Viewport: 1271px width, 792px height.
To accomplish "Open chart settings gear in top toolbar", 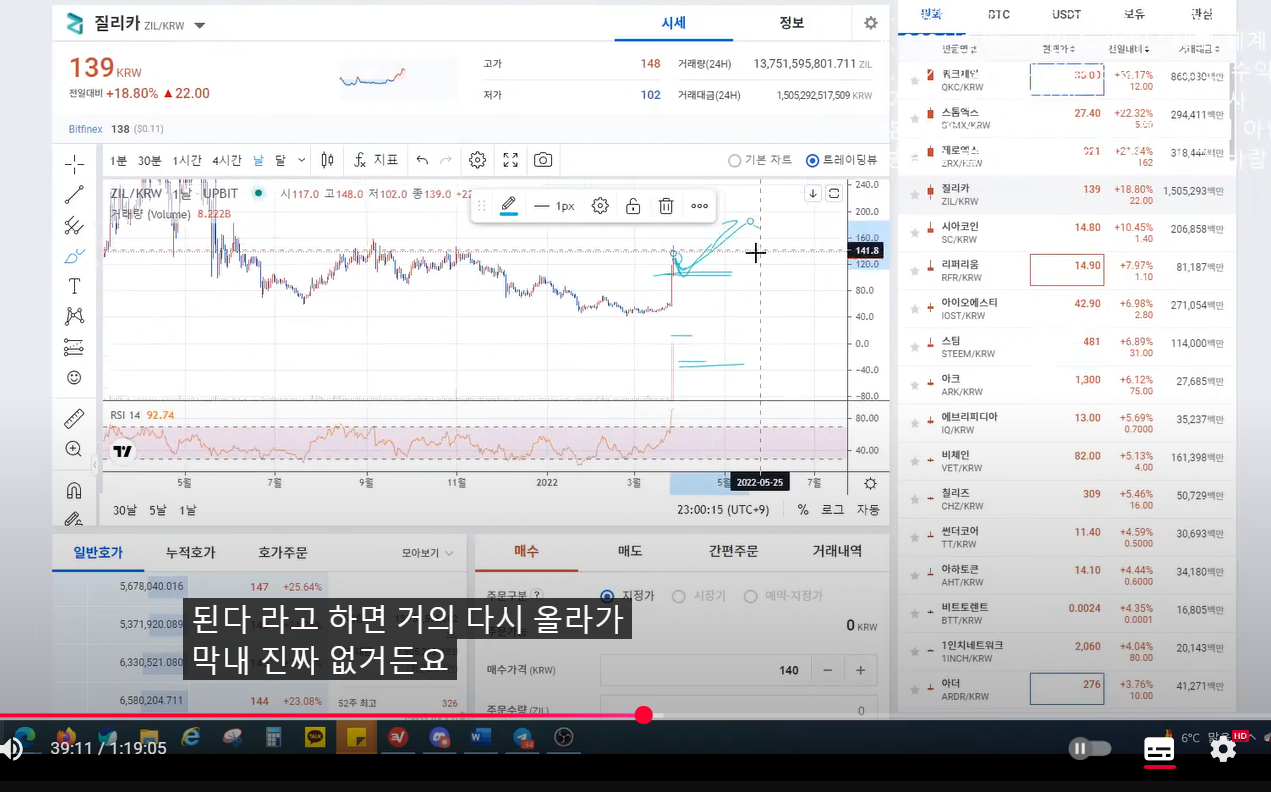I will (x=478, y=160).
